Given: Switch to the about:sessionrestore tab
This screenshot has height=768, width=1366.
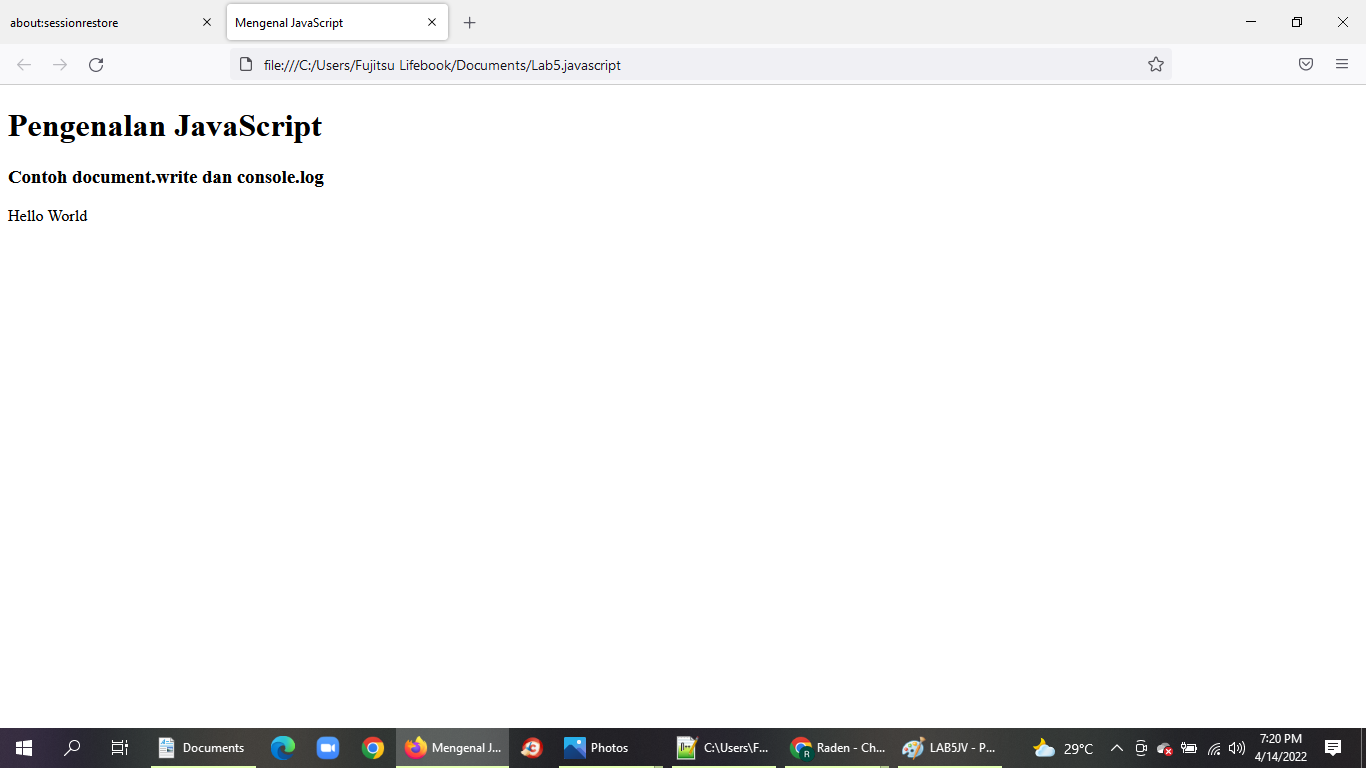Looking at the screenshot, I should click(111, 22).
